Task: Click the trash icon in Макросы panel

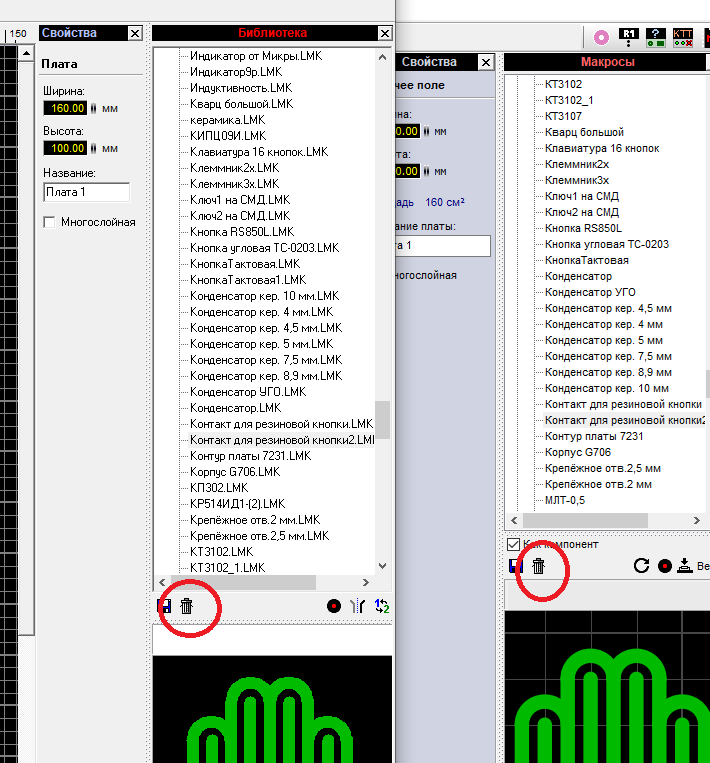Action: [x=538, y=566]
